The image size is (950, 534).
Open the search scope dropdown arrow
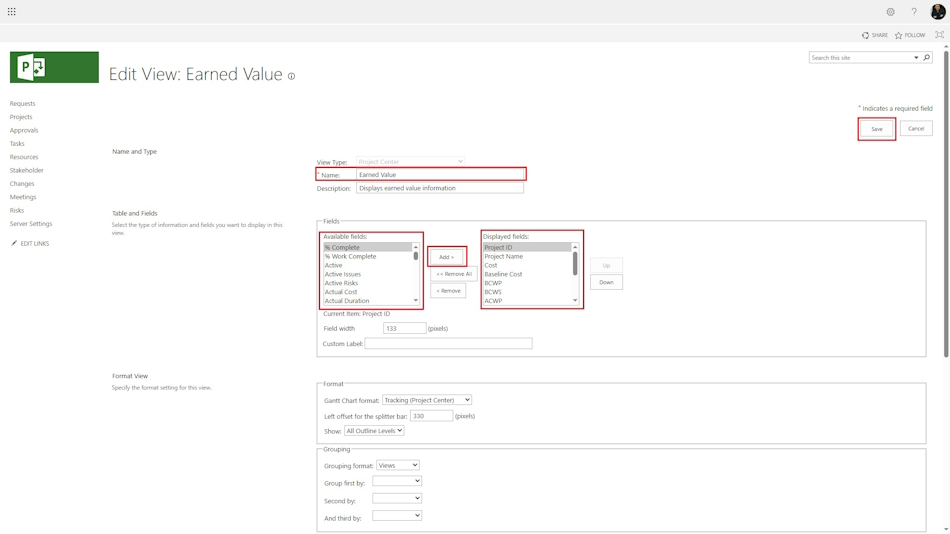(x=916, y=58)
